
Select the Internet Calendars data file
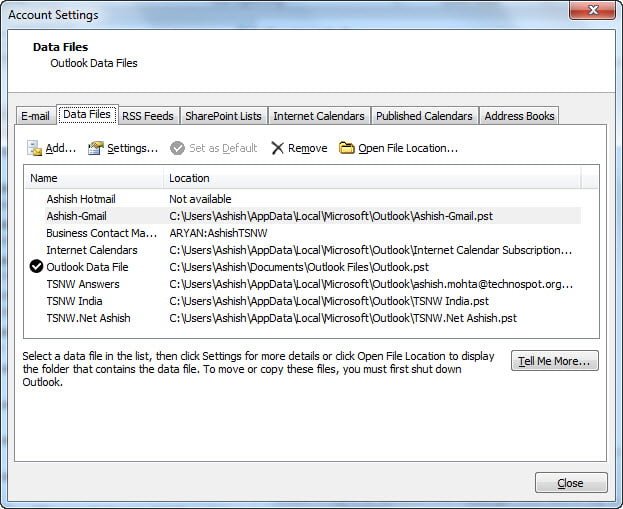(x=303, y=250)
